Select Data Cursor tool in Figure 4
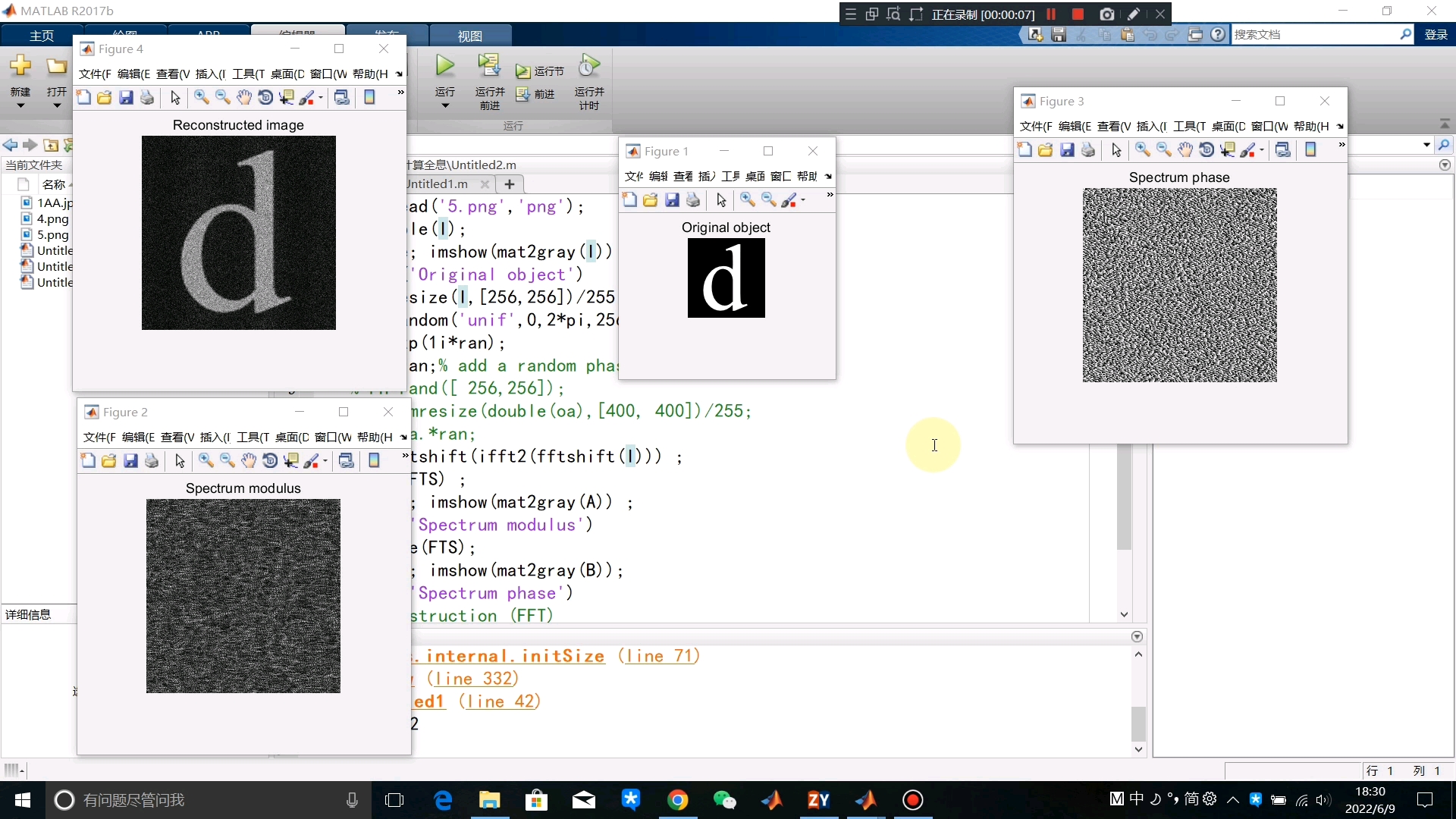Screen dimensions: 1456x819 point(287,97)
